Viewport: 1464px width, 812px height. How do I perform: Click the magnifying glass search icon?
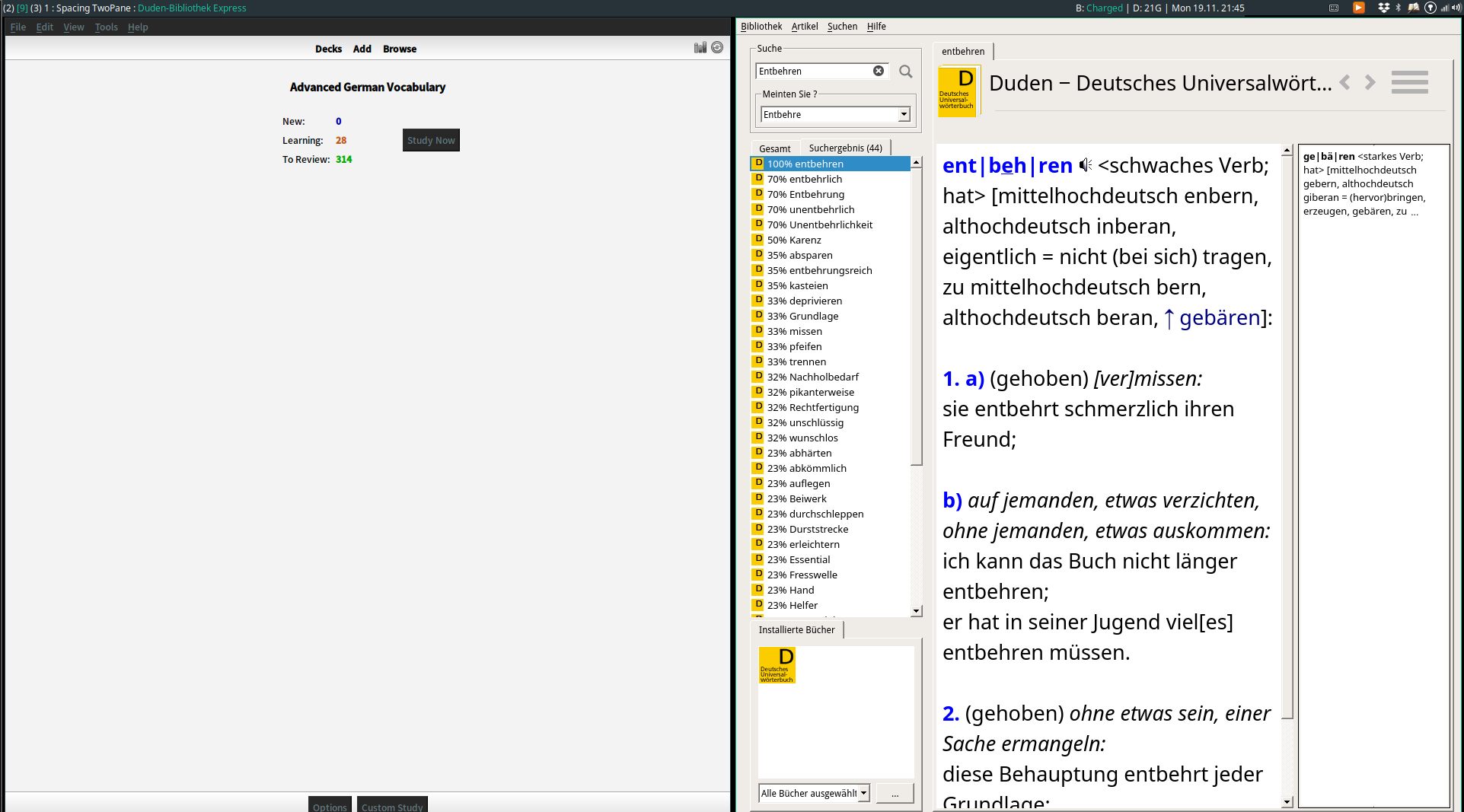pos(905,71)
